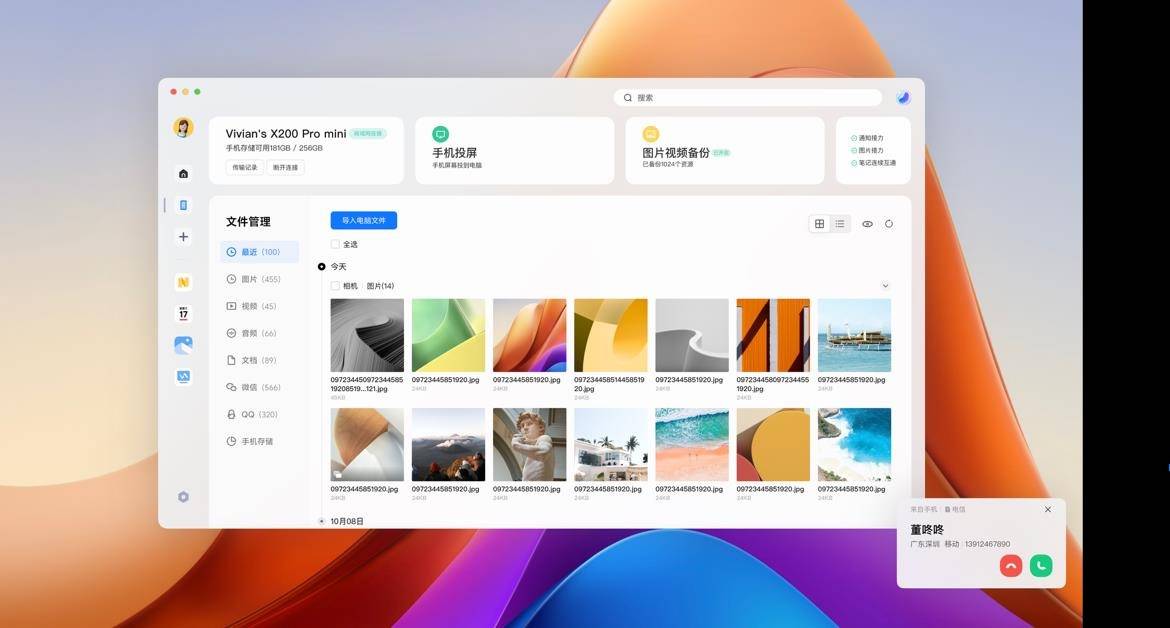Check the 全选 select-all checkbox
This screenshot has width=1170, height=628.
(x=335, y=245)
